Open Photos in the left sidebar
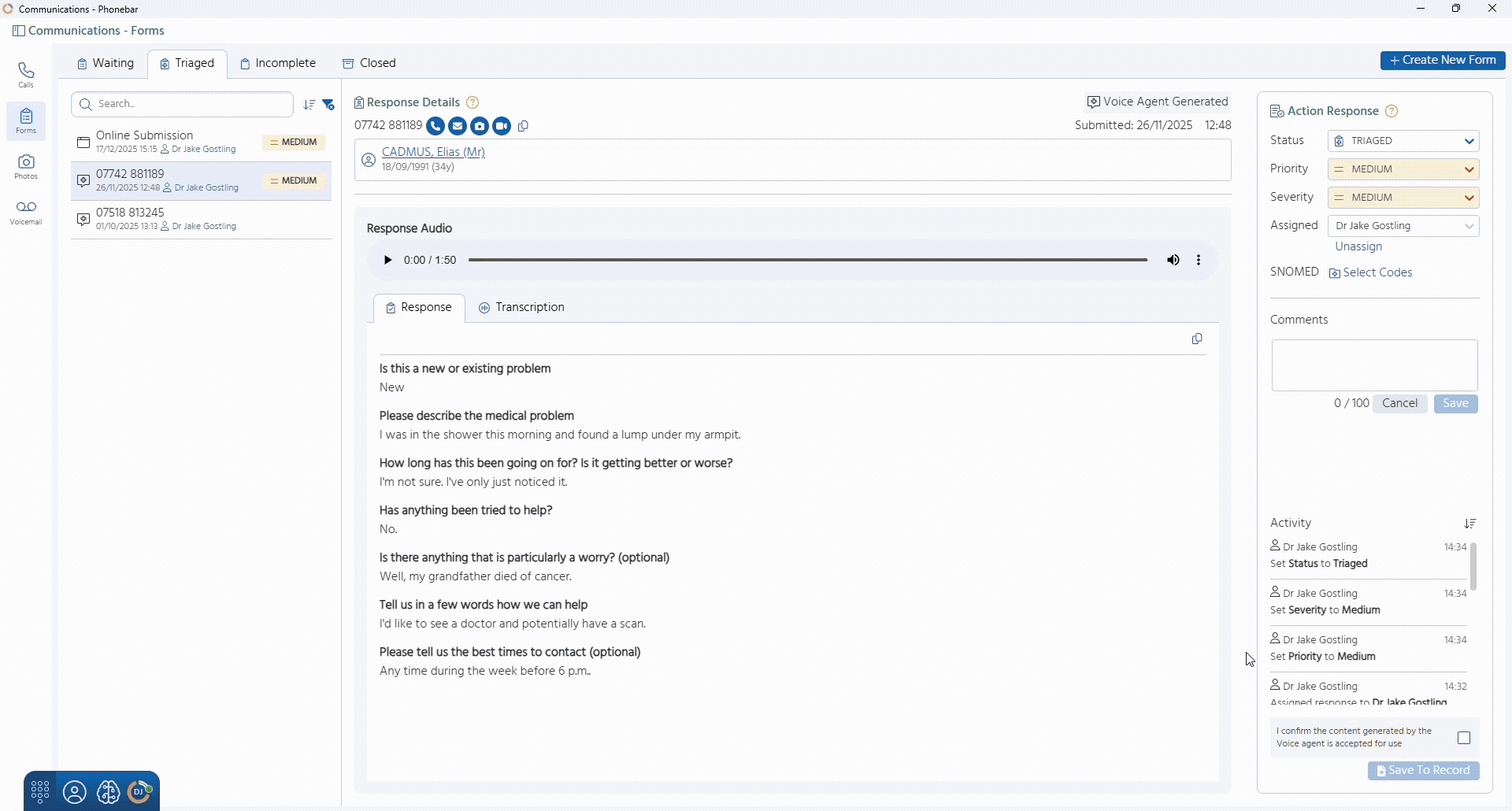1512x811 pixels. click(26, 167)
